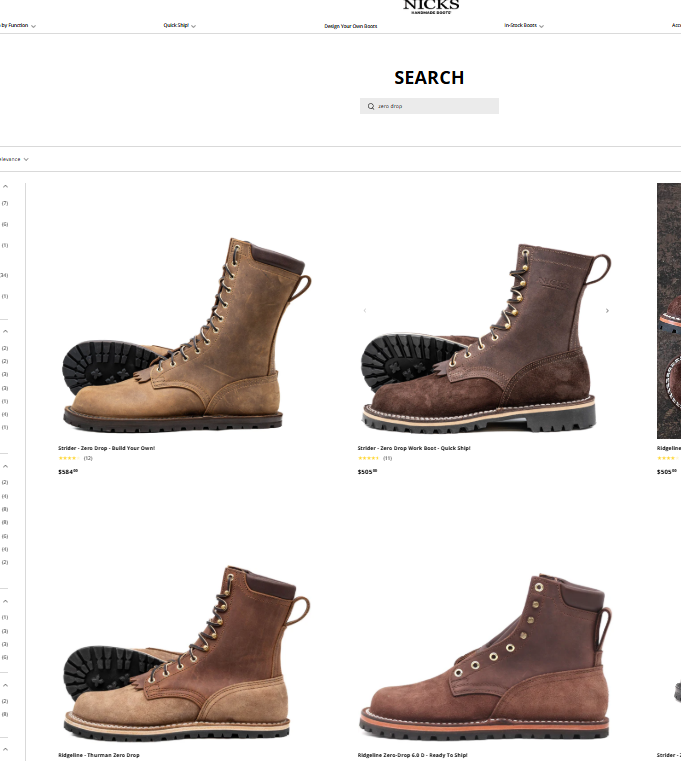Click star rating under Strider Build Your Own
Viewport: 681px width, 761px height.
[68, 458]
